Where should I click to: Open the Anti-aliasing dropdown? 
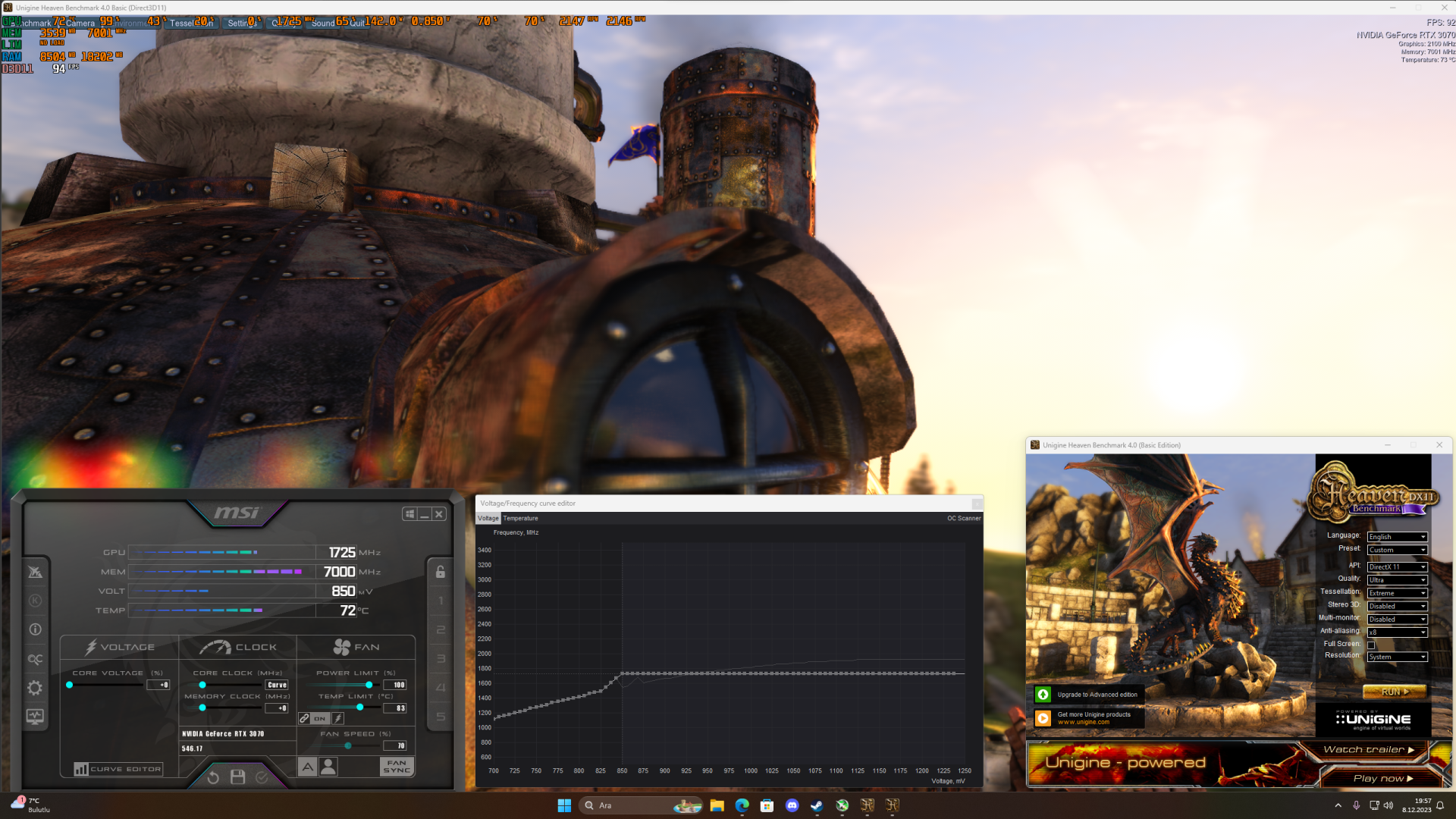click(x=1397, y=632)
